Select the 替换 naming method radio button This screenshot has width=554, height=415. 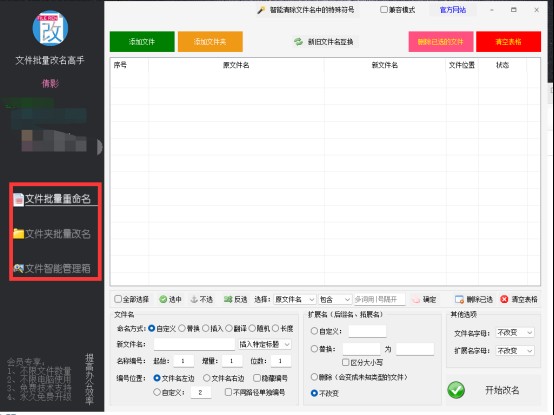click(x=182, y=328)
